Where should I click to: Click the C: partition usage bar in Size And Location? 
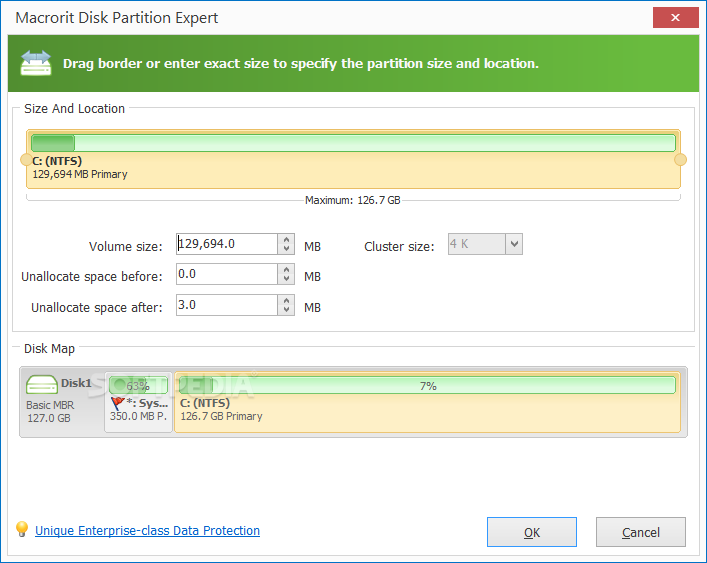(x=354, y=143)
